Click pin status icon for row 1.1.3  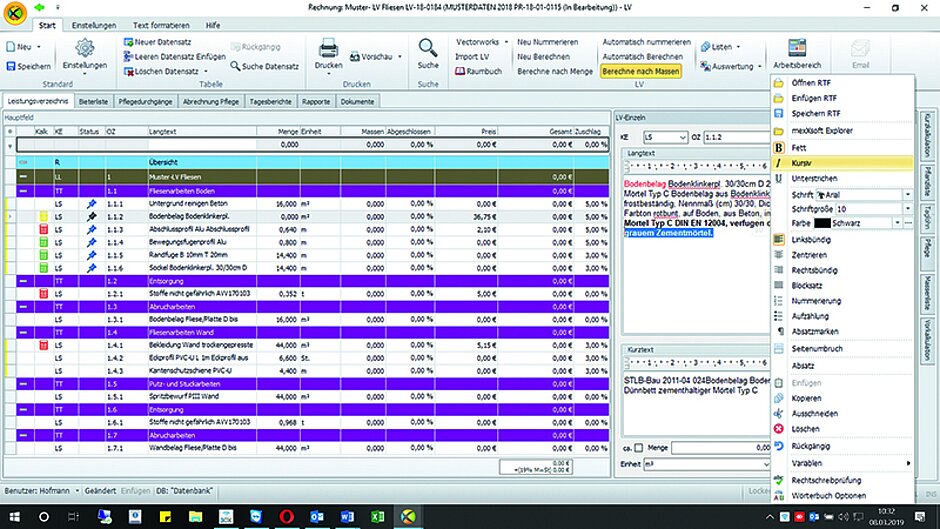(91, 229)
